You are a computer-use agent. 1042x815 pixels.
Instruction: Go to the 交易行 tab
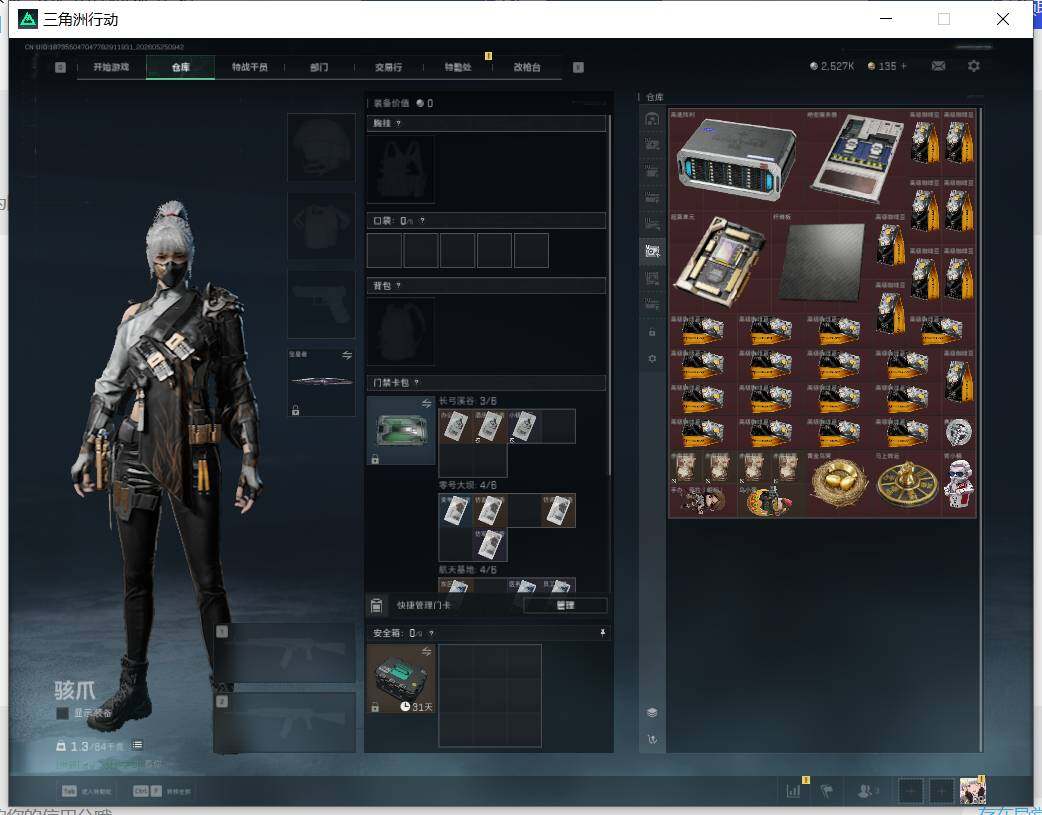[388, 67]
